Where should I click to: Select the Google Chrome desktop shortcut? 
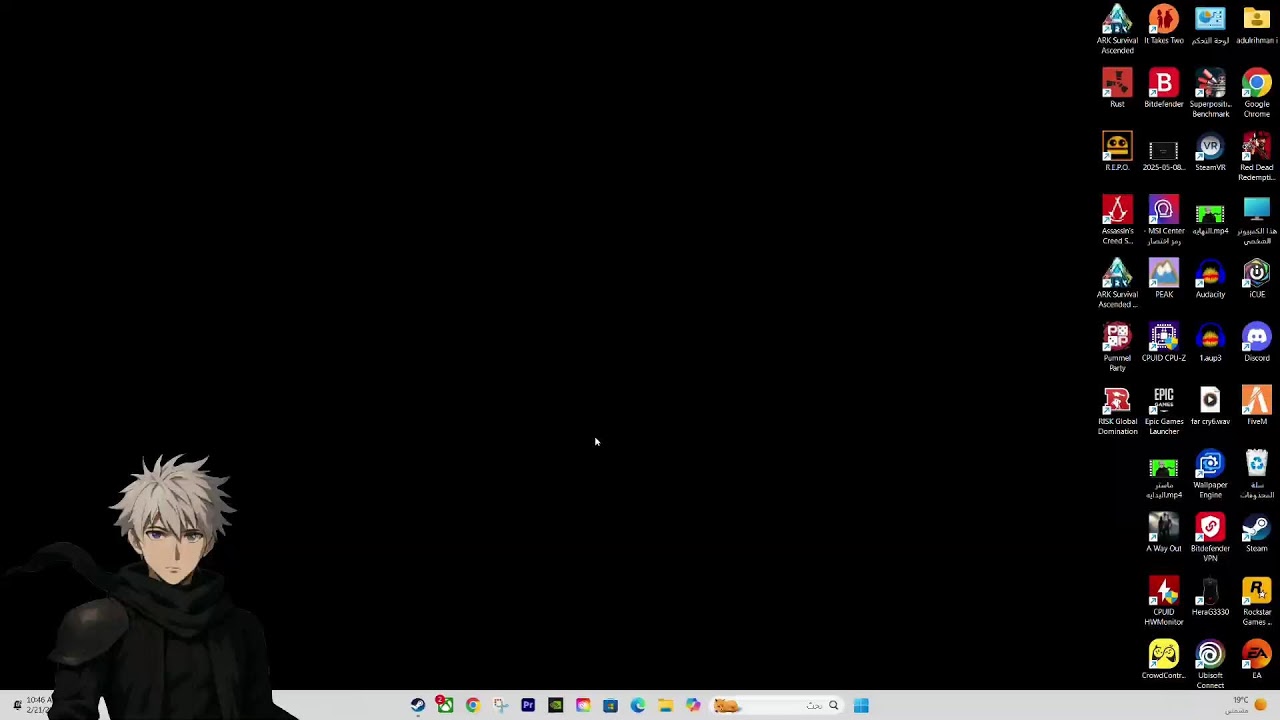1257,93
